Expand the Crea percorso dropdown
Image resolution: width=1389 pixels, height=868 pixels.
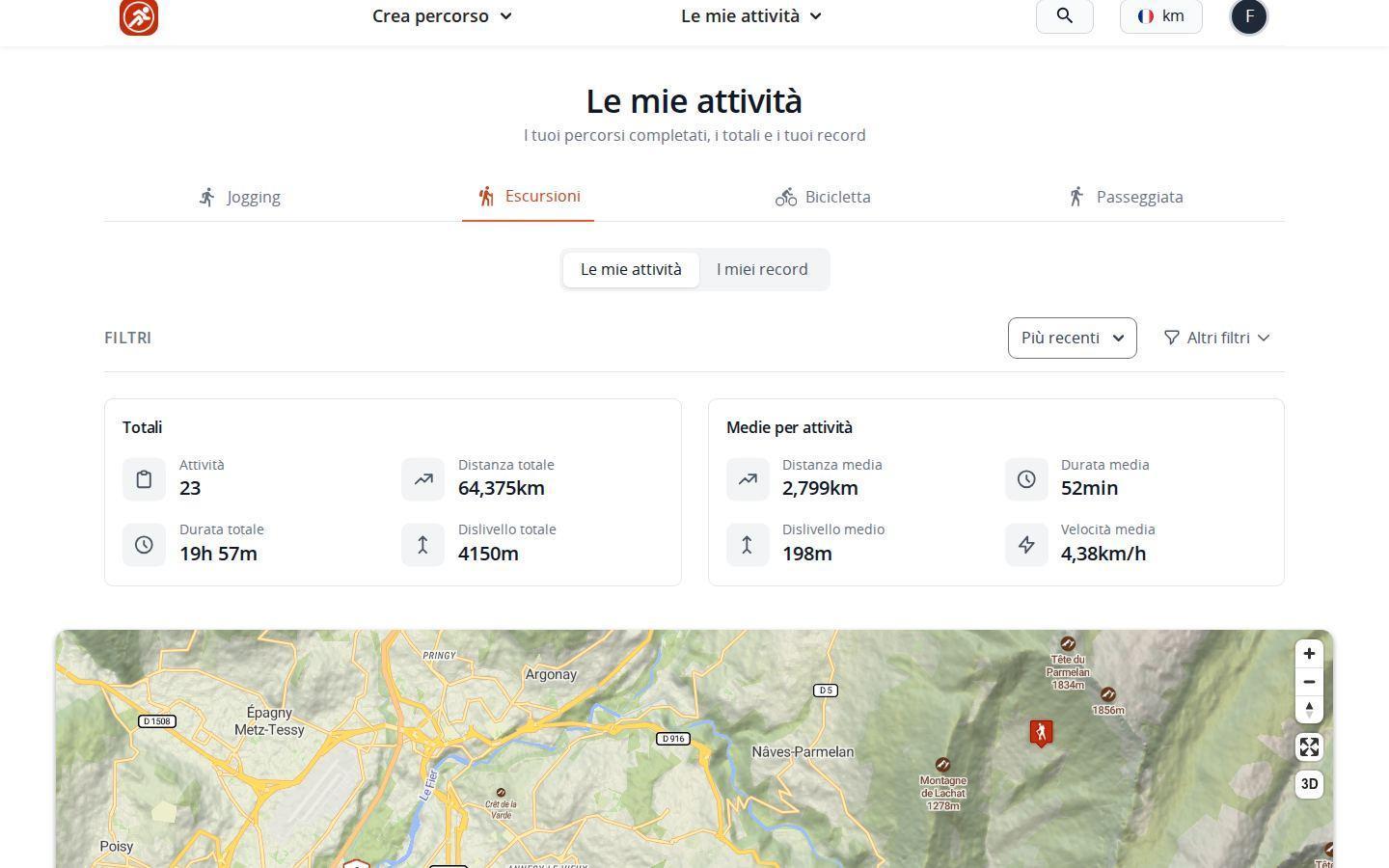(442, 15)
